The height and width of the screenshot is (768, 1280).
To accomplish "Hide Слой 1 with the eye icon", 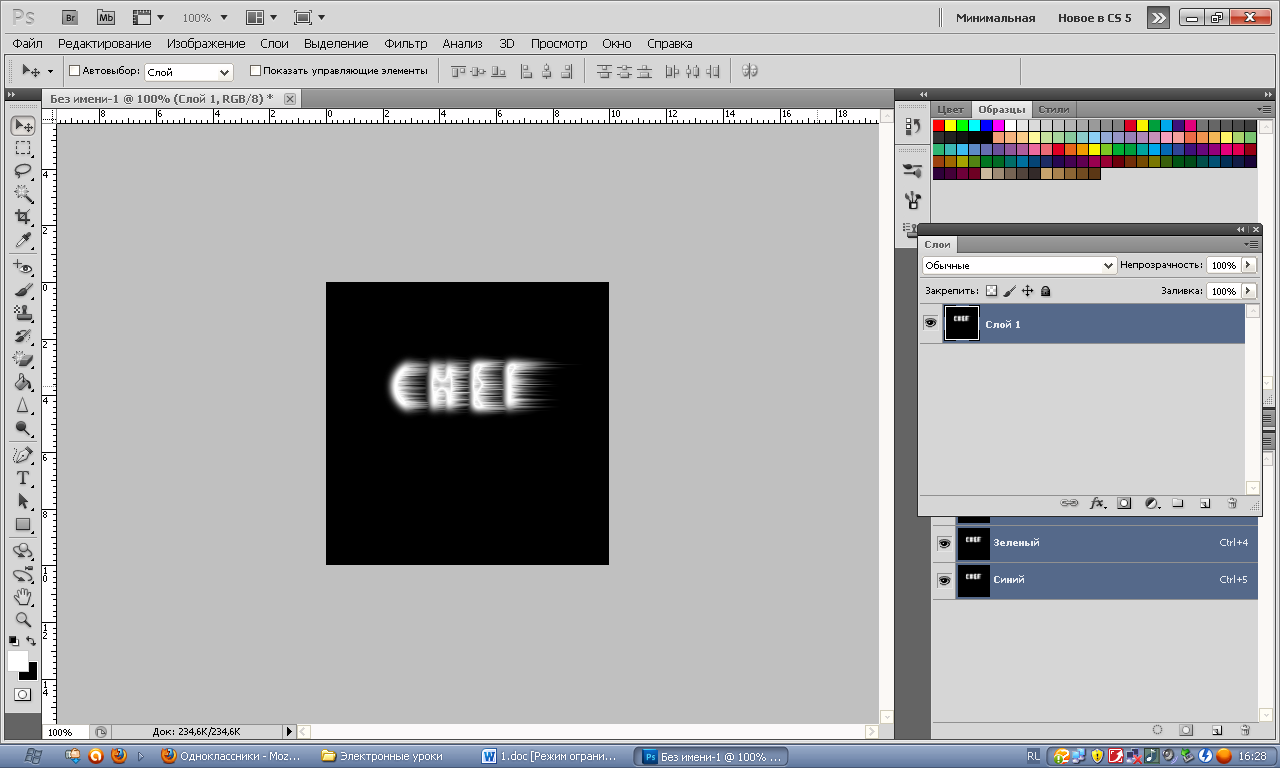I will [930, 324].
